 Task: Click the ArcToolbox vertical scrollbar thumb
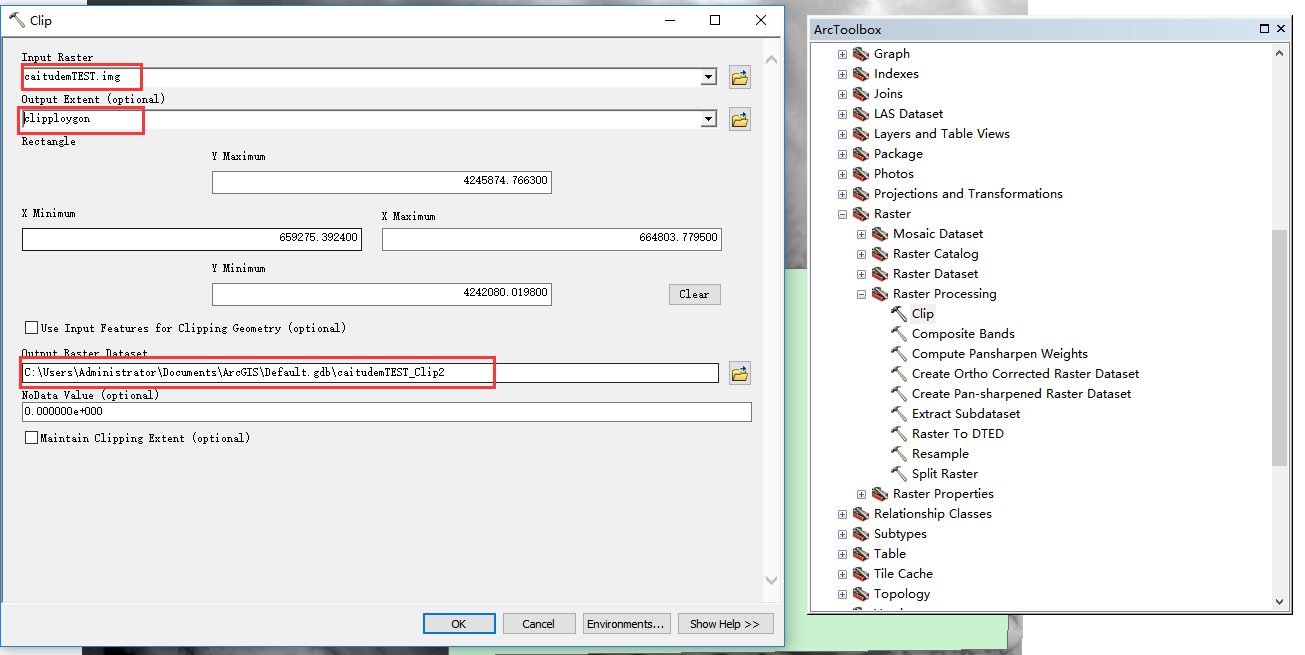tap(1279, 347)
